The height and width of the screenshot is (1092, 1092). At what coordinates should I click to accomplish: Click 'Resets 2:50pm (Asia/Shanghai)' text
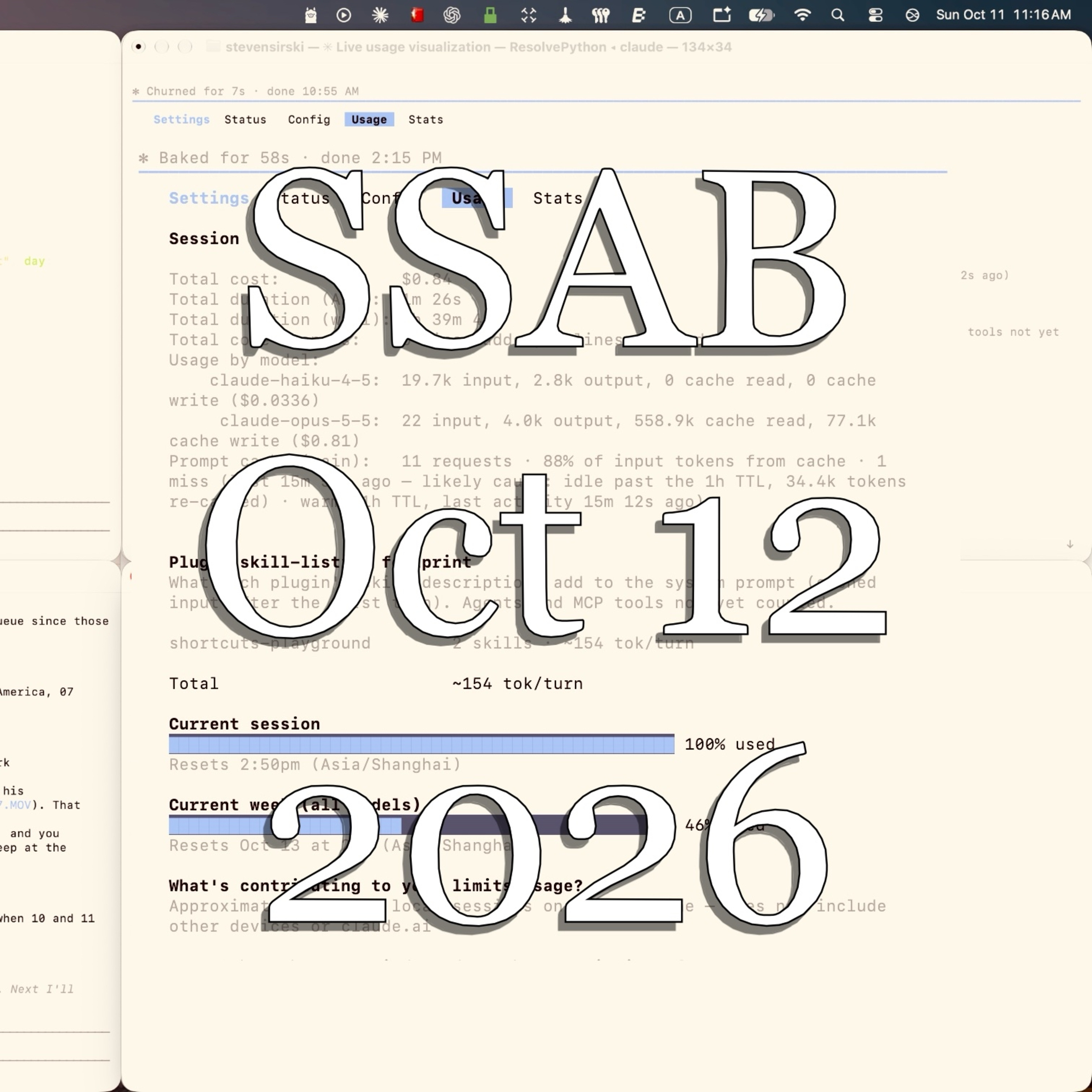[x=315, y=765]
